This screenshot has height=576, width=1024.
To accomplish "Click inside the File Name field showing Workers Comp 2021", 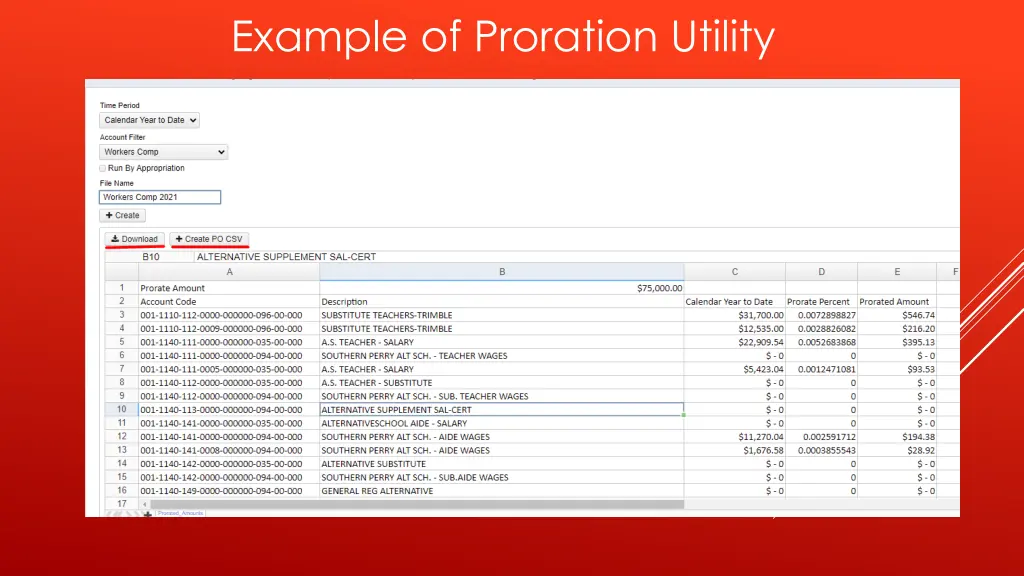I will [x=159, y=197].
